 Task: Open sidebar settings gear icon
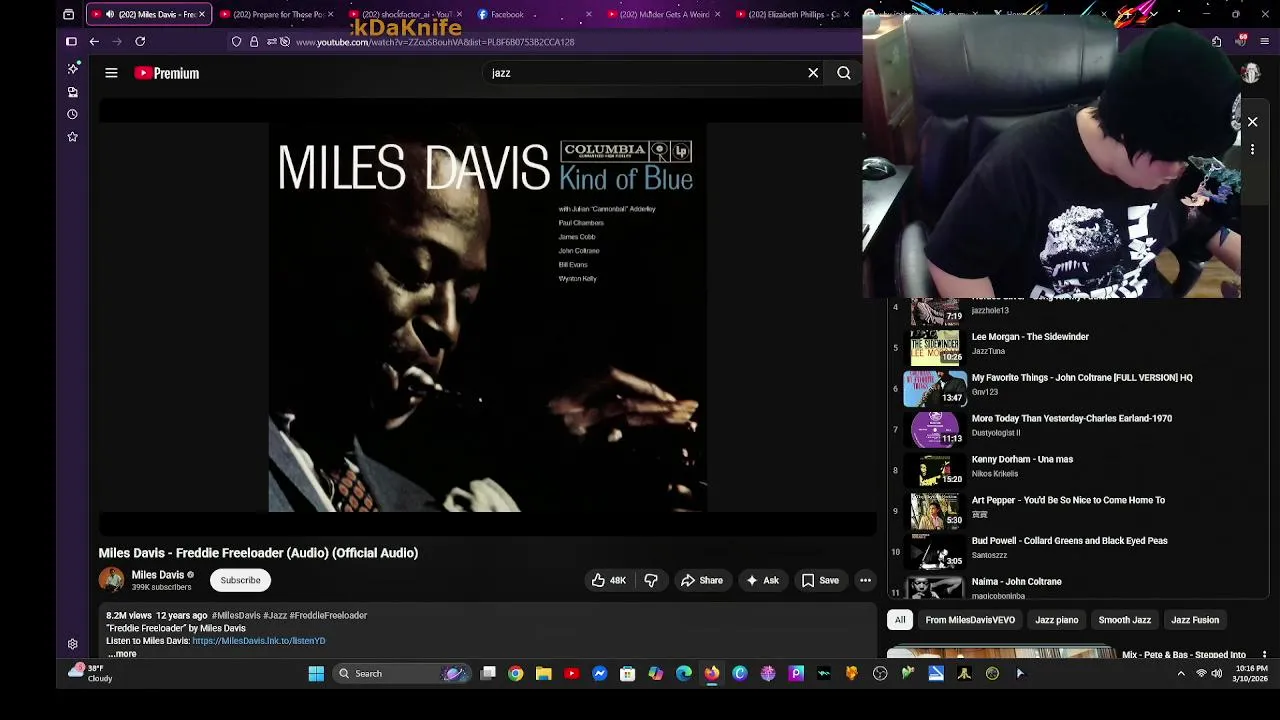tap(72, 644)
